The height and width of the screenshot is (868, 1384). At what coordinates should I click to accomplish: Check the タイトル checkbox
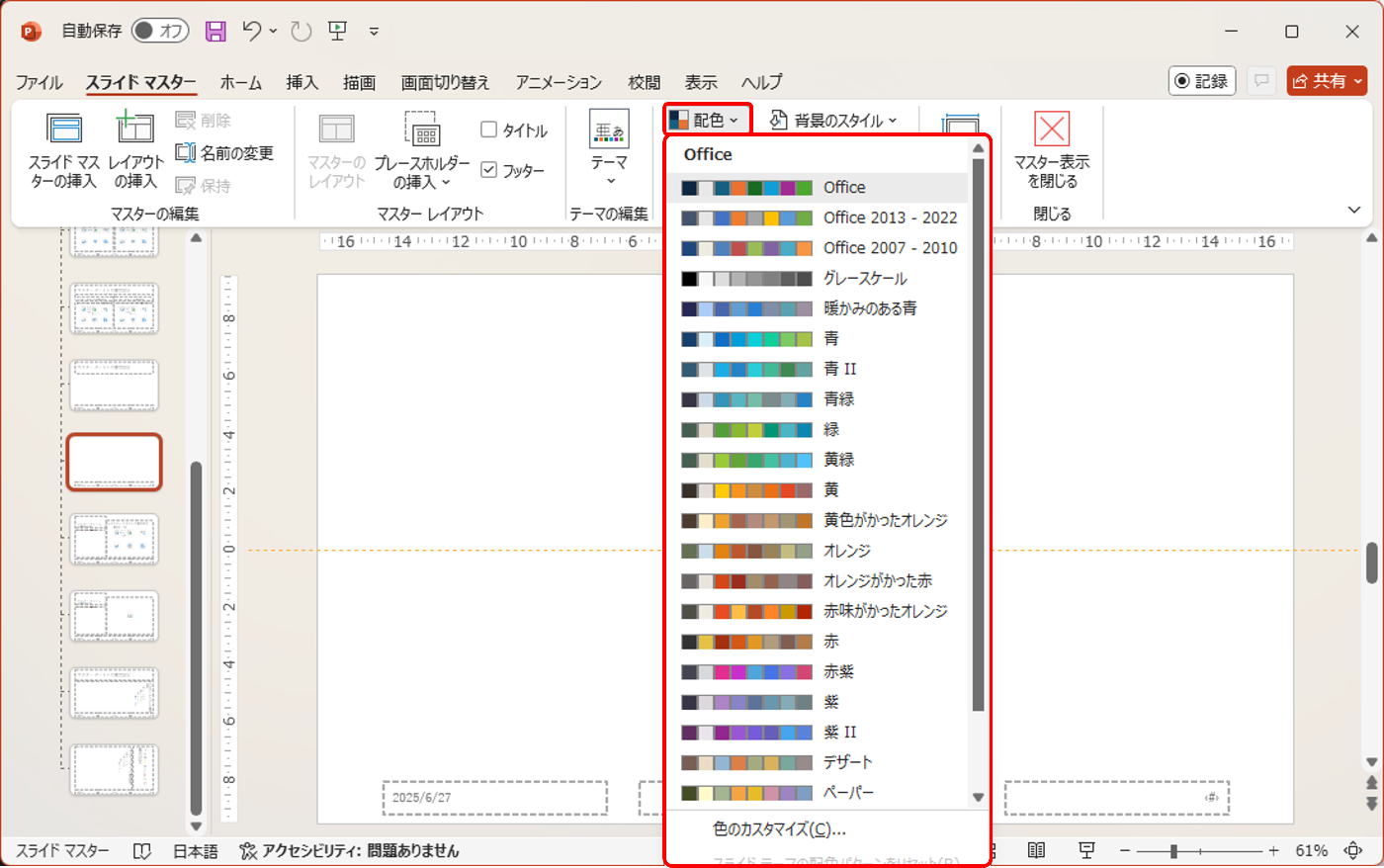tap(513, 130)
